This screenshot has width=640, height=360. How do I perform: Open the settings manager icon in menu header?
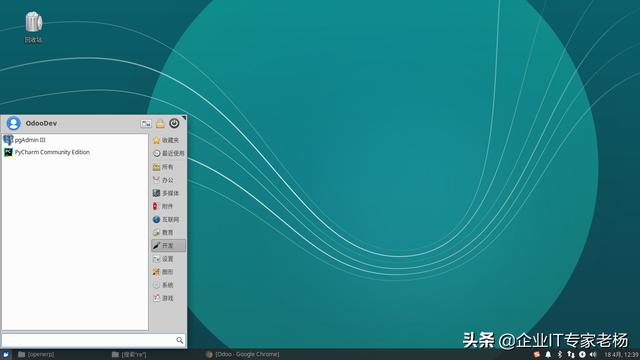(146, 123)
